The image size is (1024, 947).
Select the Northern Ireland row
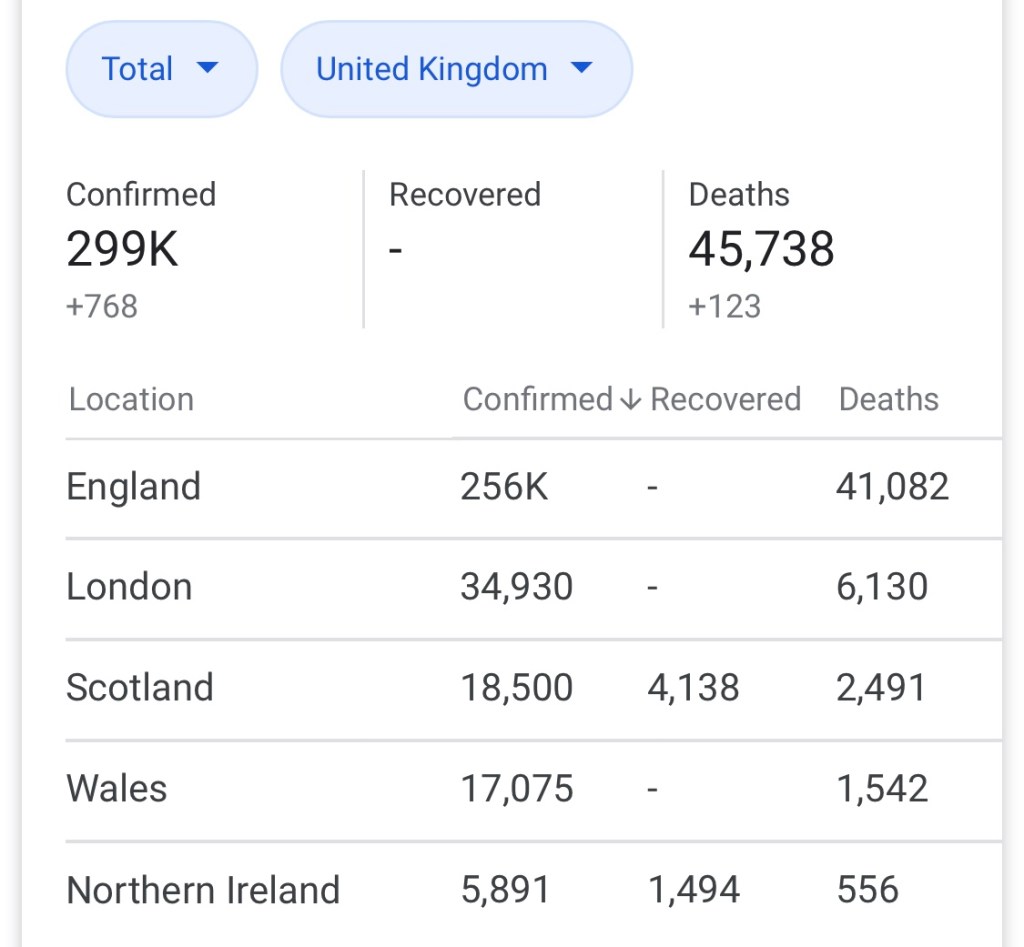click(203, 890)
